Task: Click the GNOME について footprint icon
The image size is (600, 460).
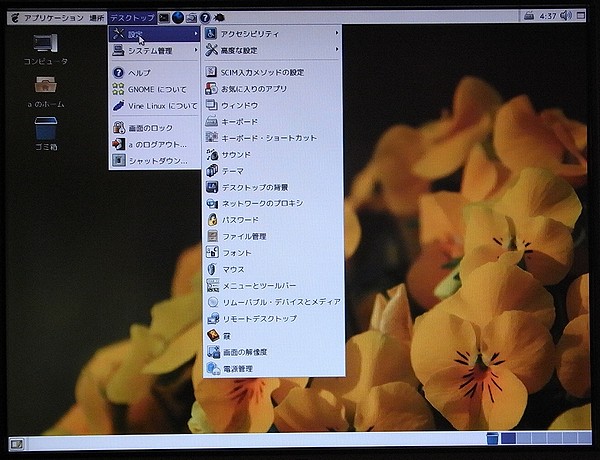Action: pyautogui.click(x=118, y=89)
